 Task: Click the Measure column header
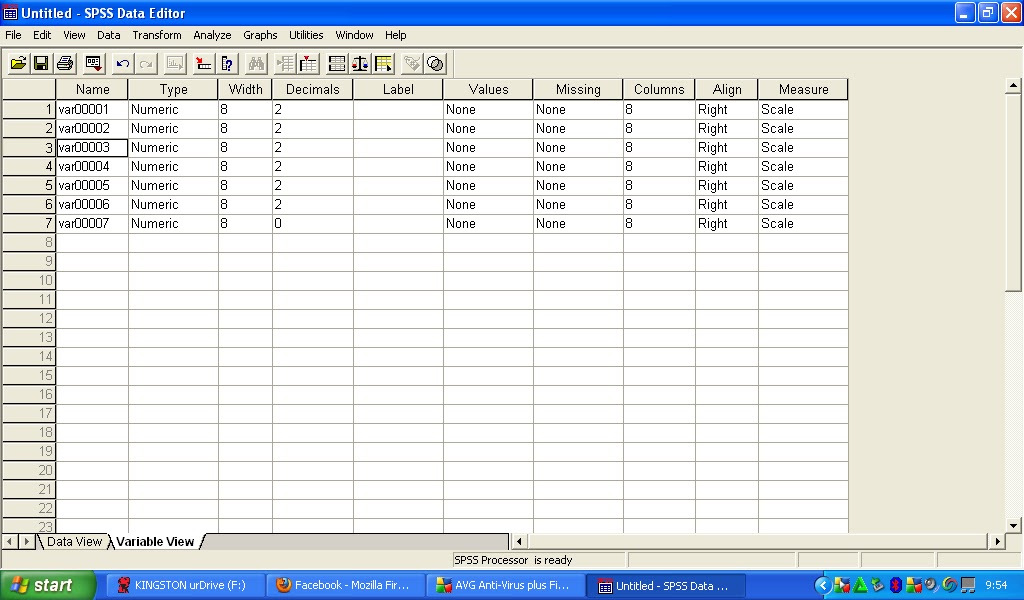tap(803, 89)
